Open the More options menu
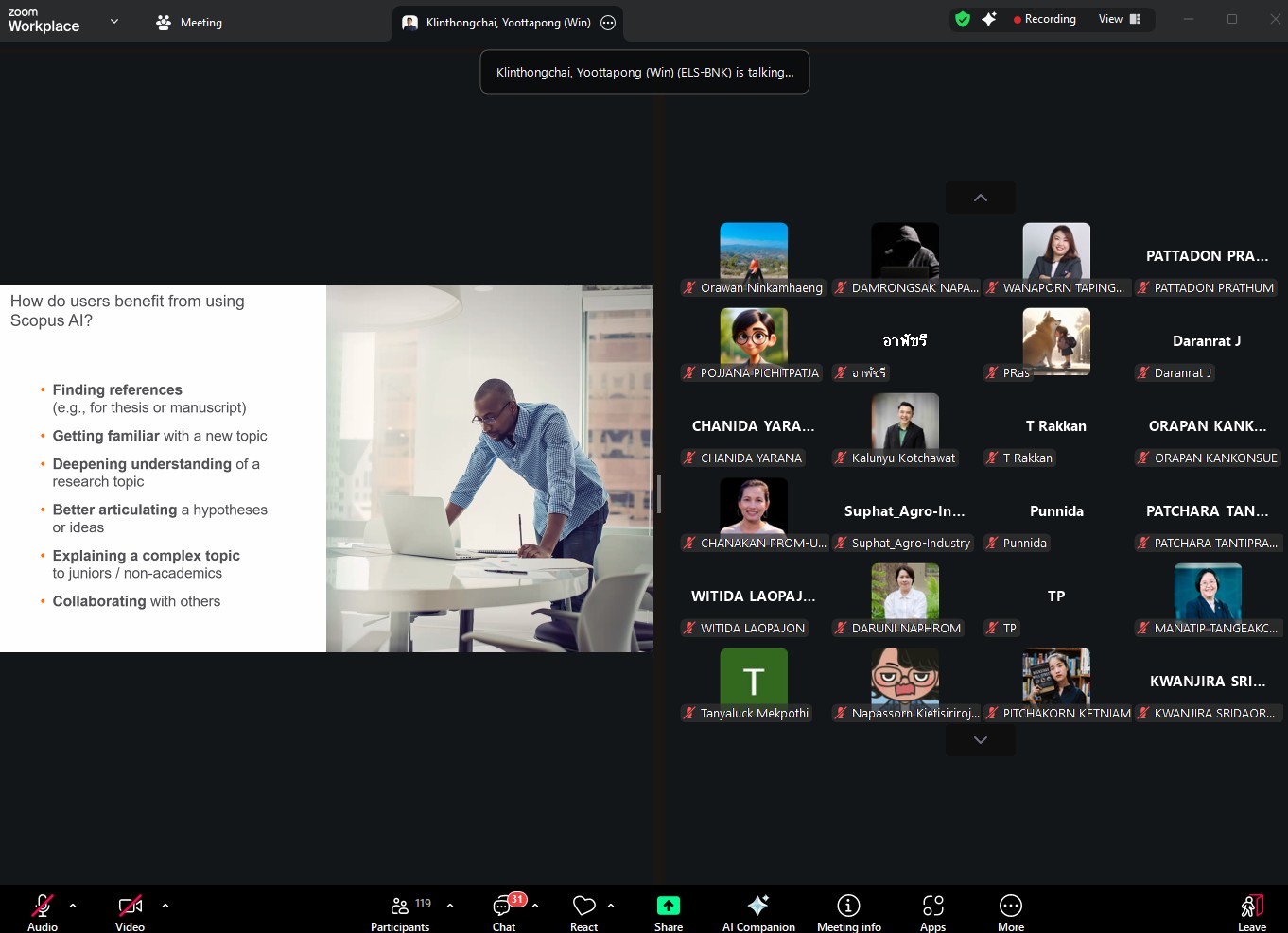Viewport: 1288px width, 933px height. [x=1010, y=906]
